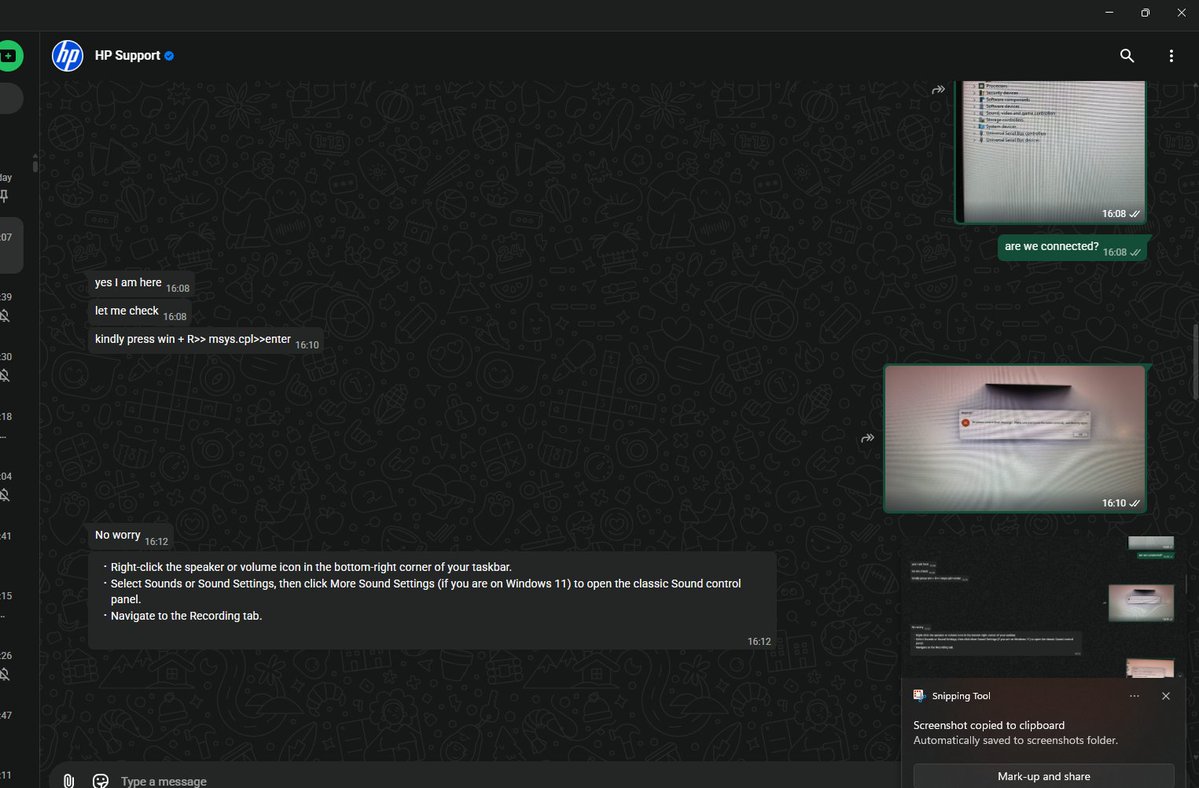Select the 'No worry' message
1199x788 pixels.
coord(130,537)
